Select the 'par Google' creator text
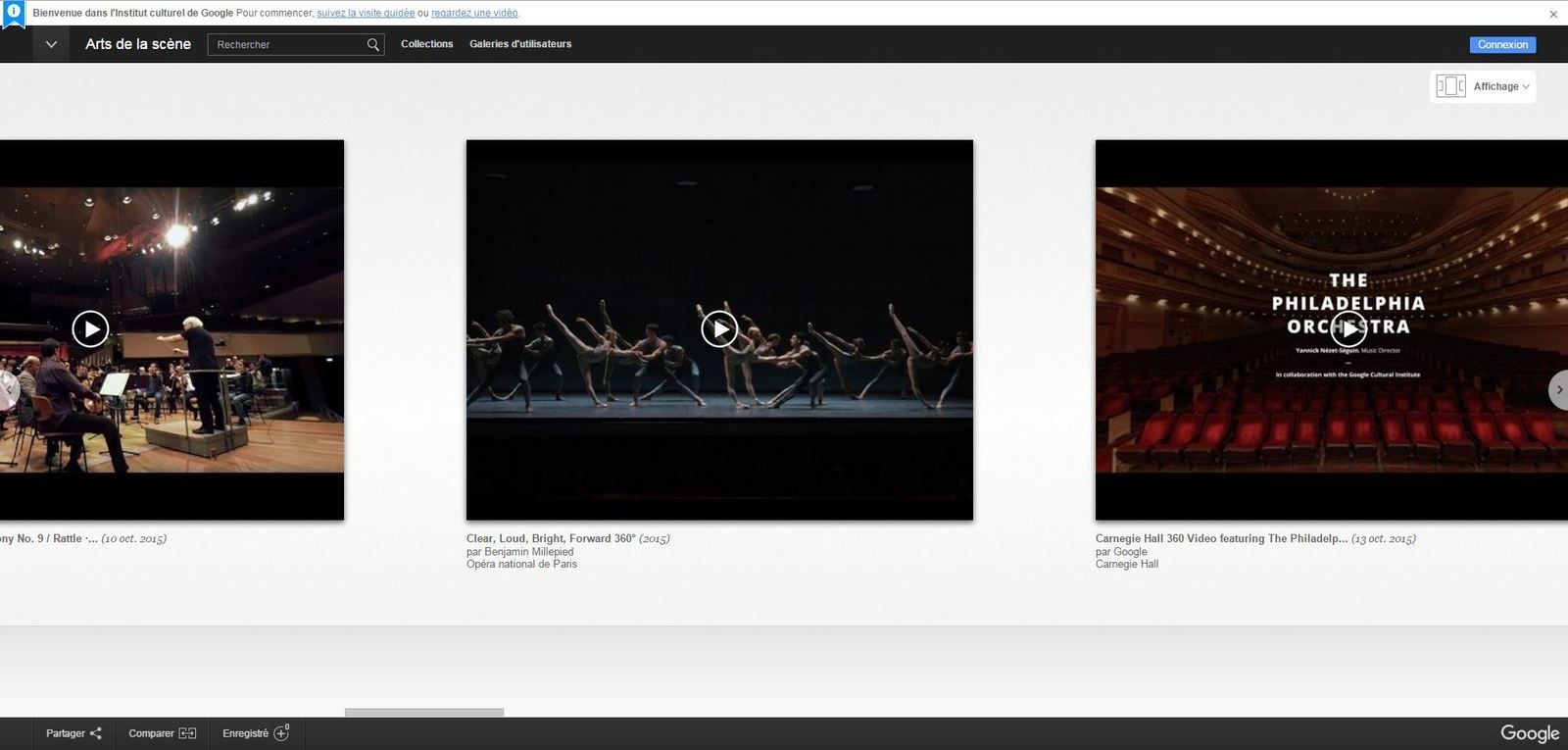This screenshot has width=1568, height=750. point(1121,552)
